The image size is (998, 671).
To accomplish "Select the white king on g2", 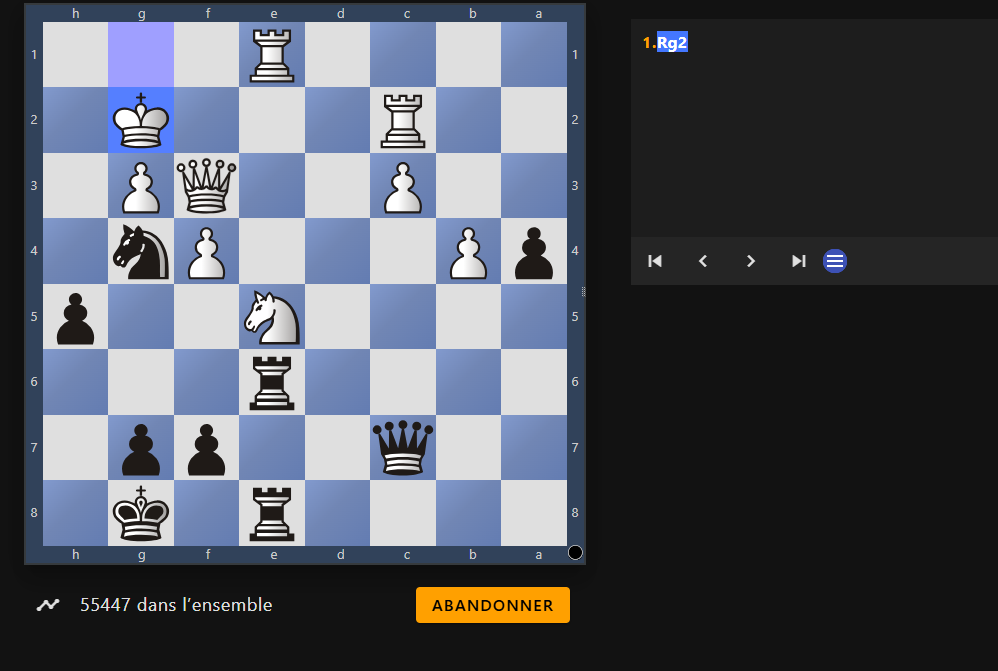I will click(x=141, y=120).
